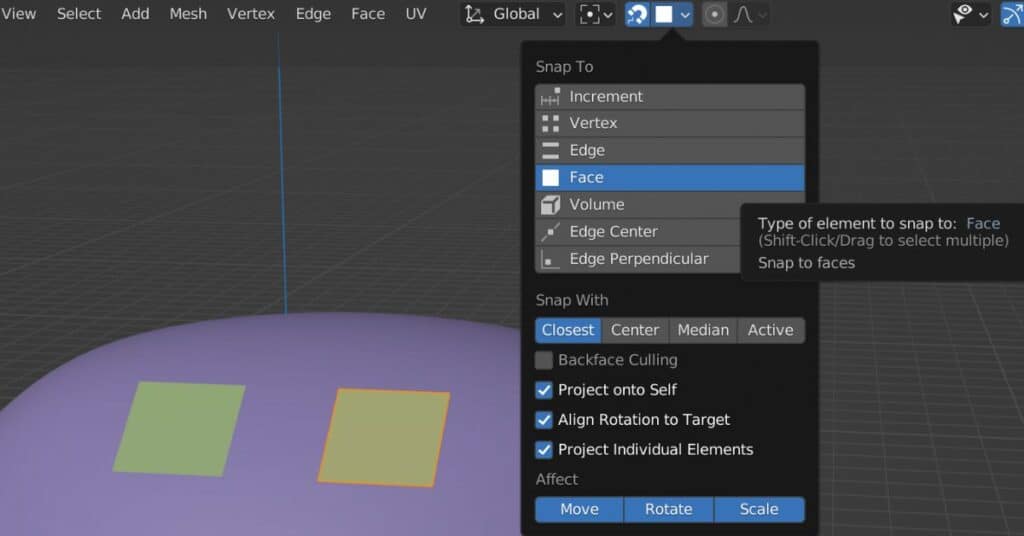Set Snap With to Active
The height and width of the screenshot is (536, 1024).
point(771,330)
